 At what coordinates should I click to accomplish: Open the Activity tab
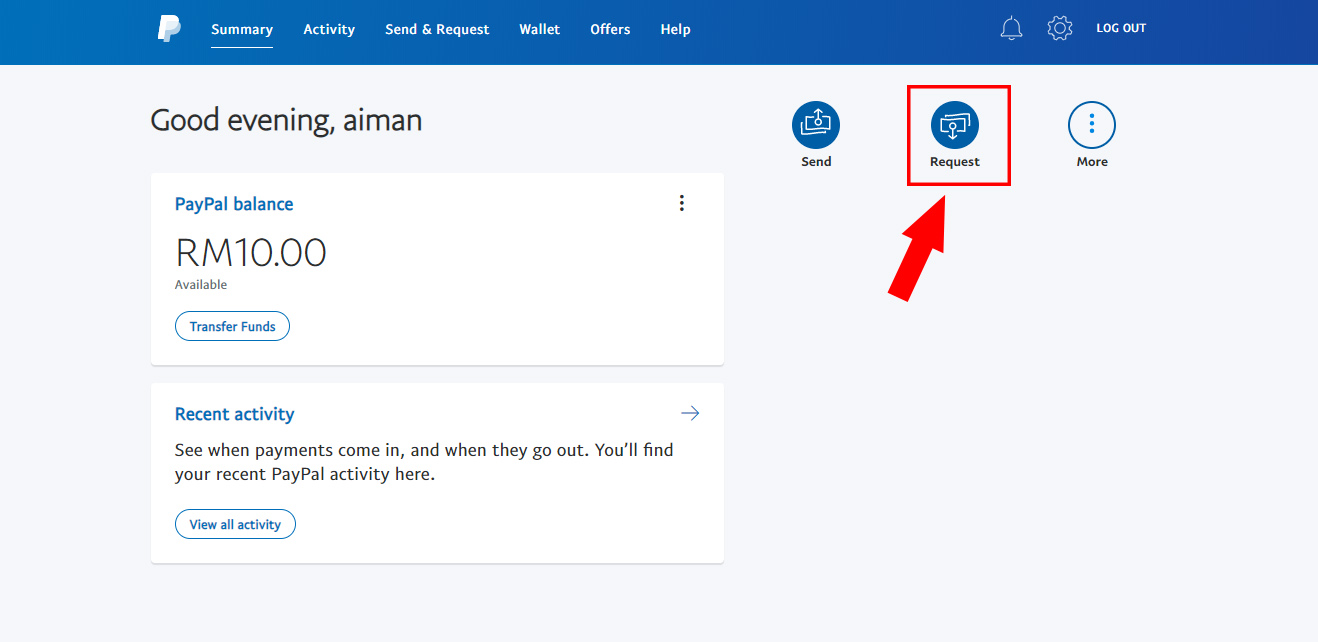point(329,29)
